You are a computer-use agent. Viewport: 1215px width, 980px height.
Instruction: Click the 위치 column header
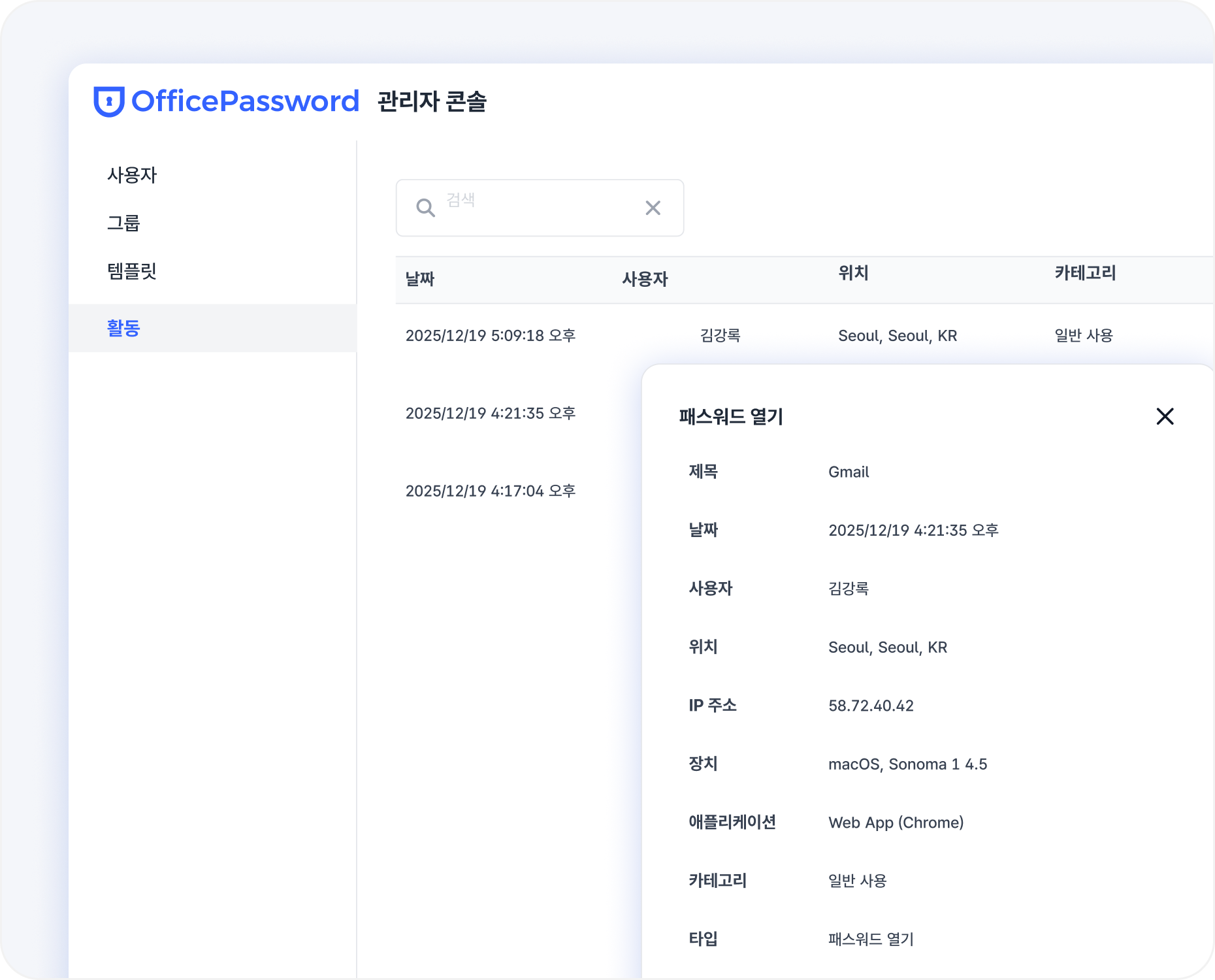coord(853,273)
